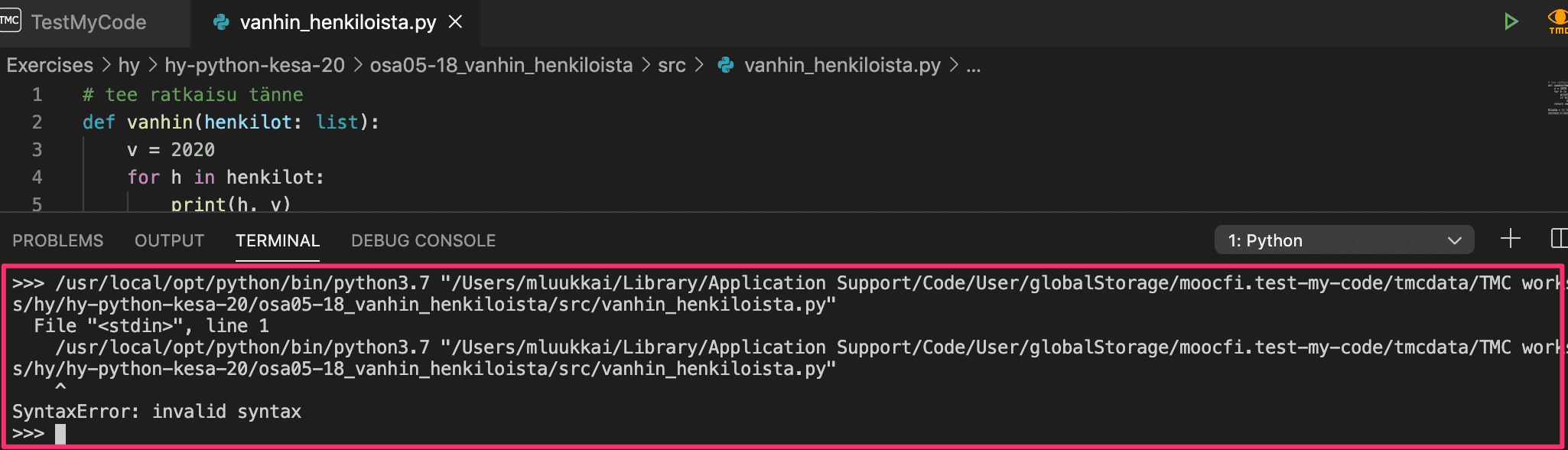This screenshot has height=450, width=1568.
Task: Open the '1: Python' terminal dropdown
Action: 1344,240
